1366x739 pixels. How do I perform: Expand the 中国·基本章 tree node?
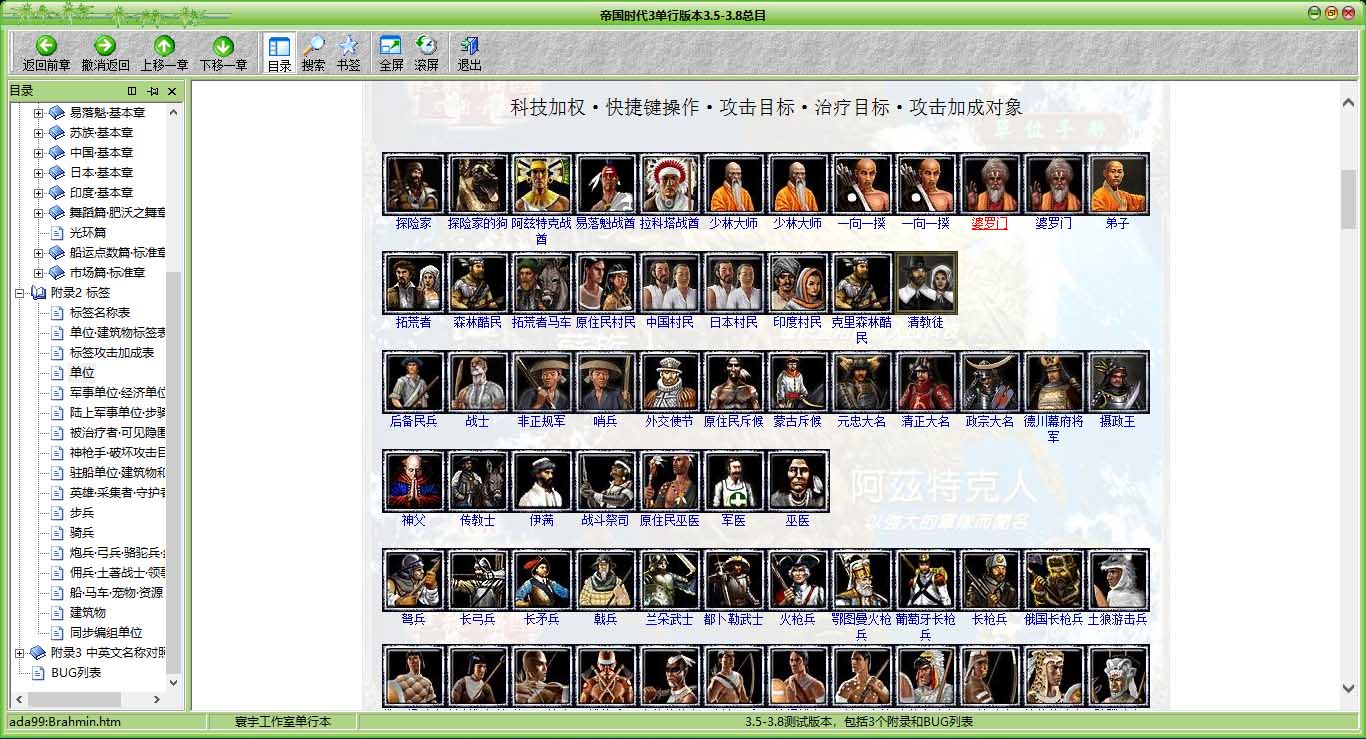[38, 152]
